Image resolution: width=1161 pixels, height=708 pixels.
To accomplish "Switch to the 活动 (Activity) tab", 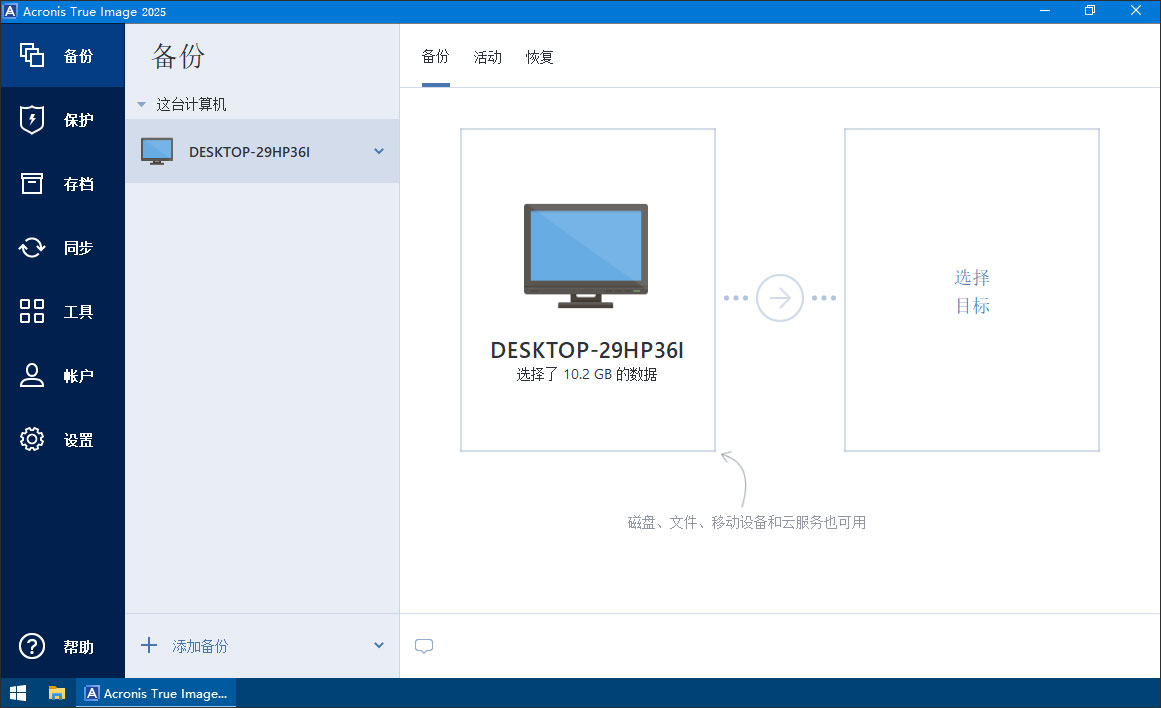I will (488, 57).
